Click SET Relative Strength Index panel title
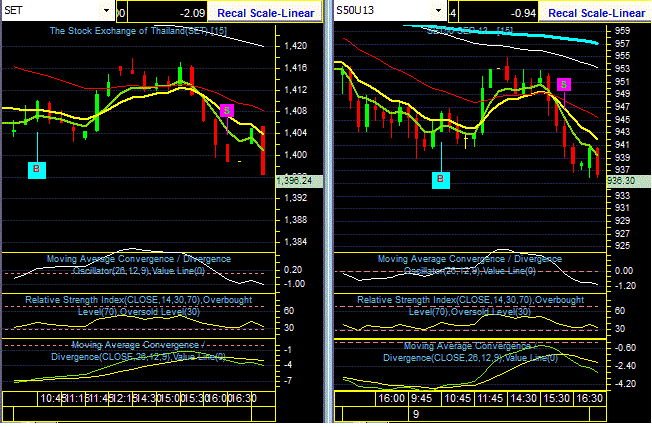 (x=138, y=306)
